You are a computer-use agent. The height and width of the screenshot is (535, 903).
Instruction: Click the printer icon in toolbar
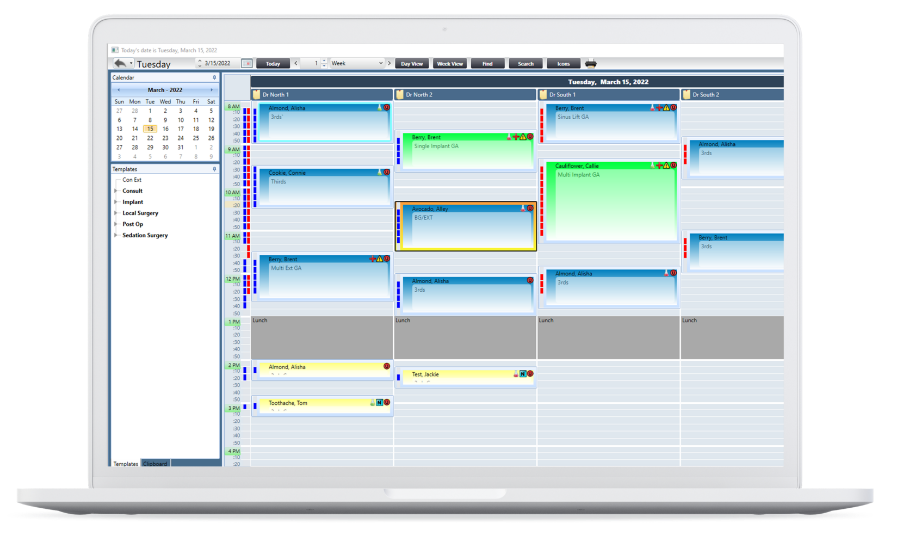[x=591, y=63]
